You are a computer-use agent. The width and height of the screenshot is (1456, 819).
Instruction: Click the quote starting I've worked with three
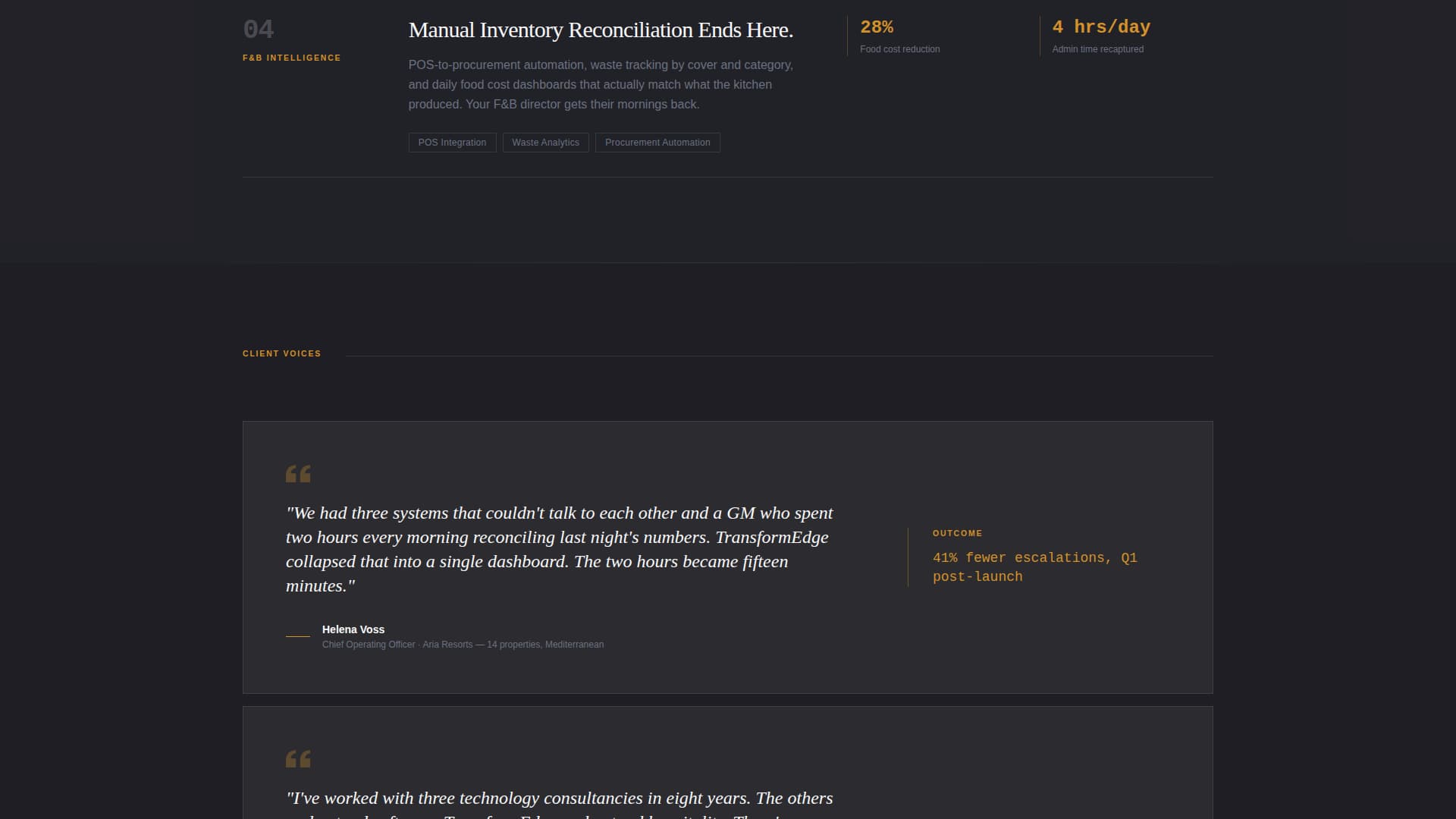click(x=560, y=804)
